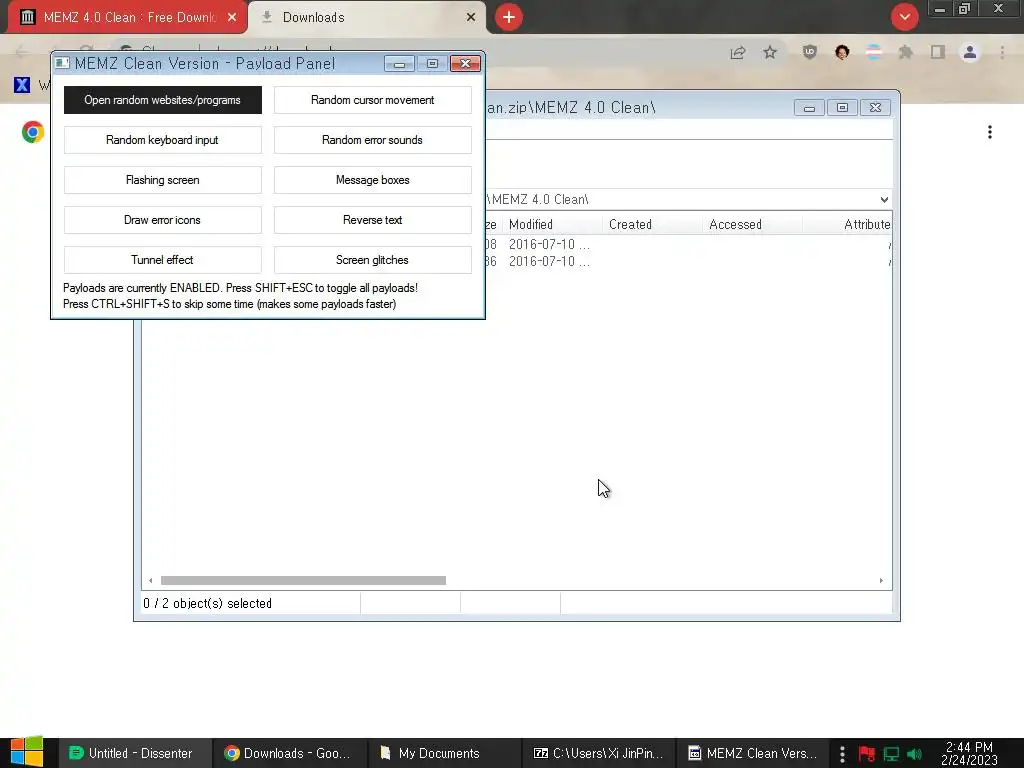
Task: Expand the 7-Zip address path dropdown
Action: (884, 199)
